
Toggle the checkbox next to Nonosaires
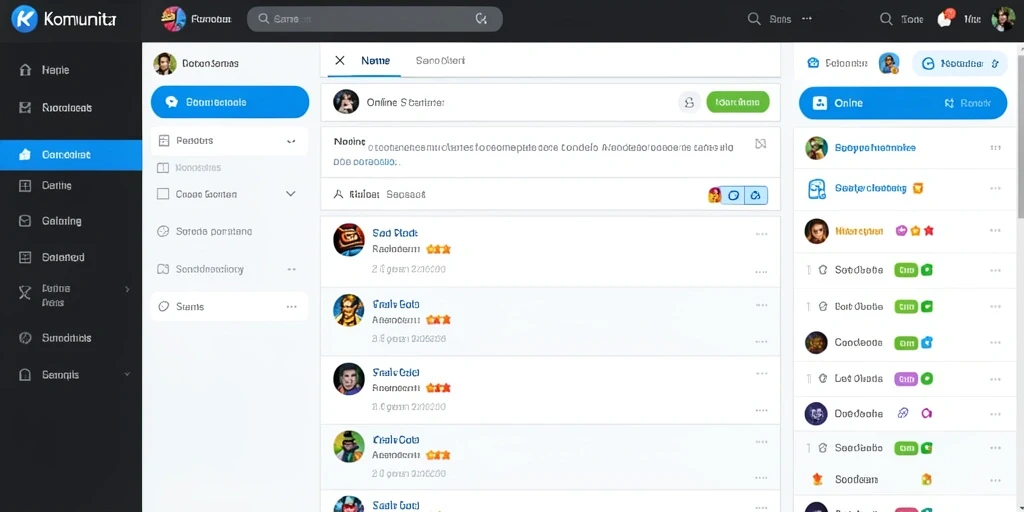click(163, 168)
